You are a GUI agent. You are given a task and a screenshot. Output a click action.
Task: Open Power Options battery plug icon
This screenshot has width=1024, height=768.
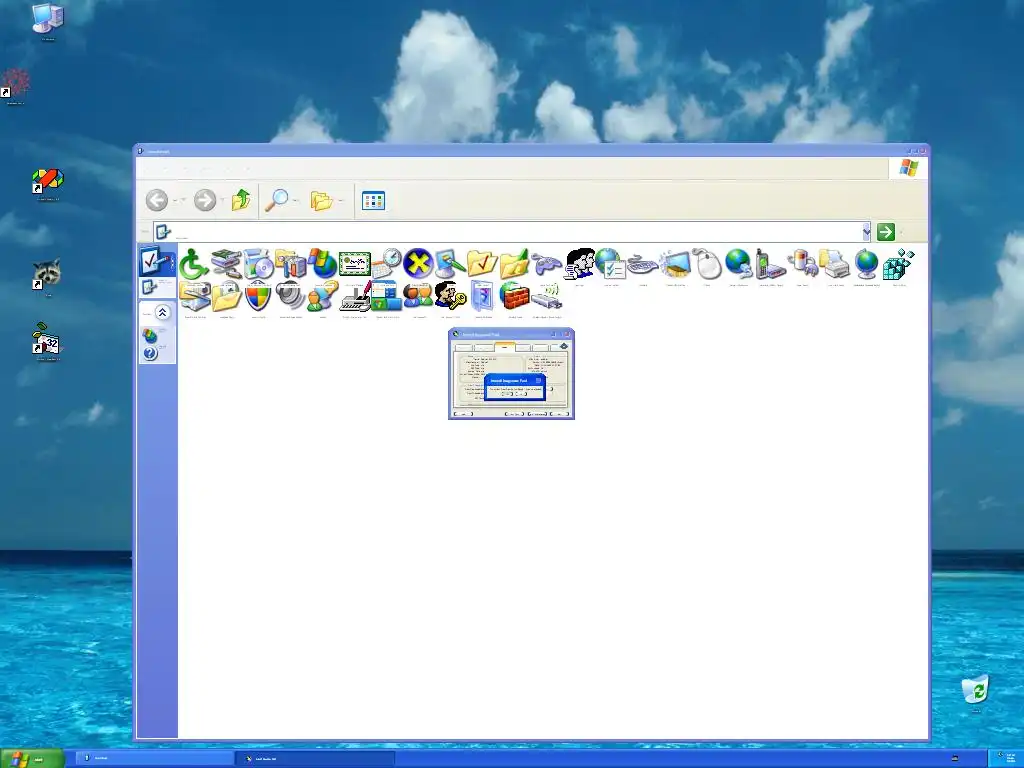point(803,264)
